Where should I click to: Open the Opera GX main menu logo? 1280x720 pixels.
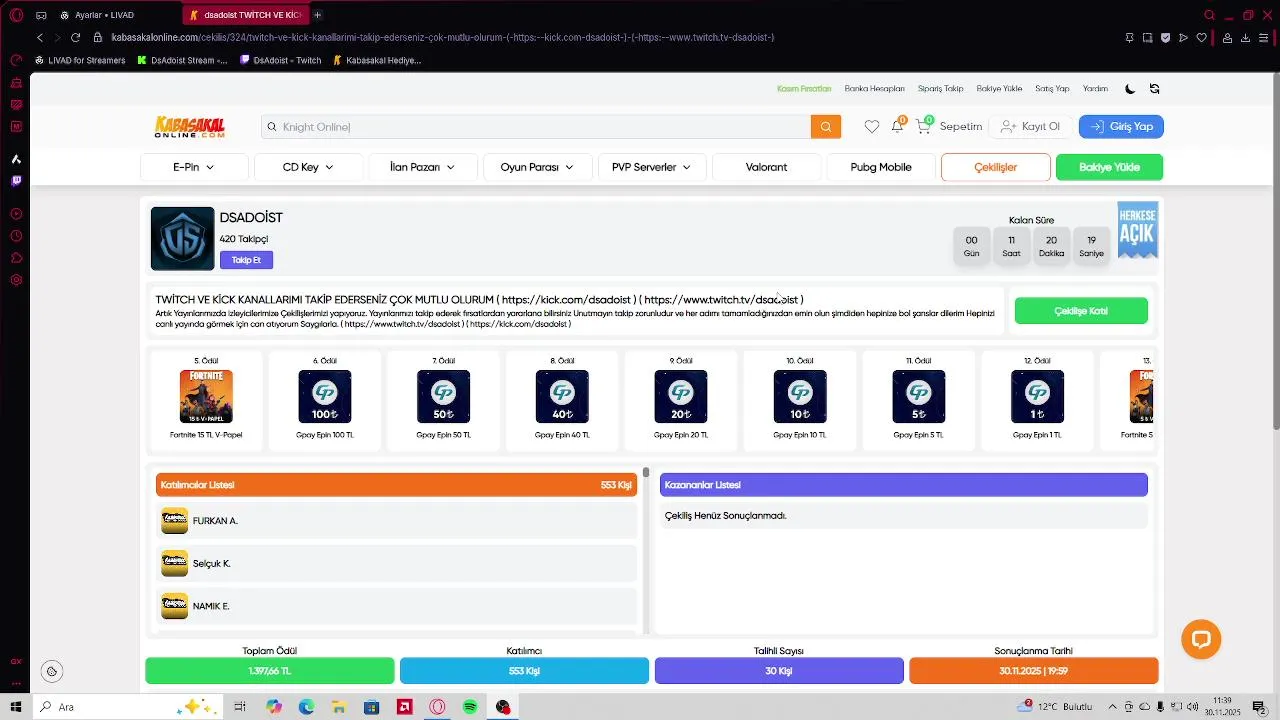(16, 15)
